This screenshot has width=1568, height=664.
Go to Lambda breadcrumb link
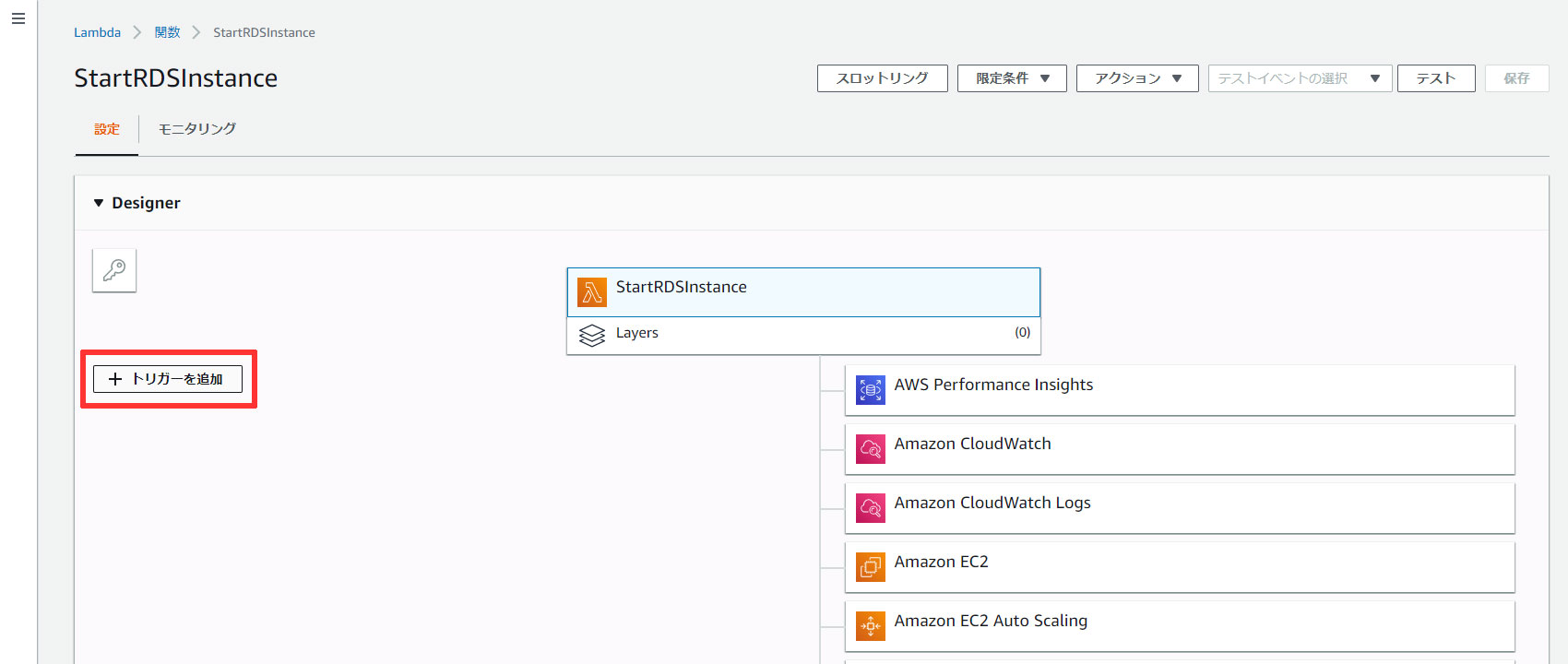click(97, 32)
